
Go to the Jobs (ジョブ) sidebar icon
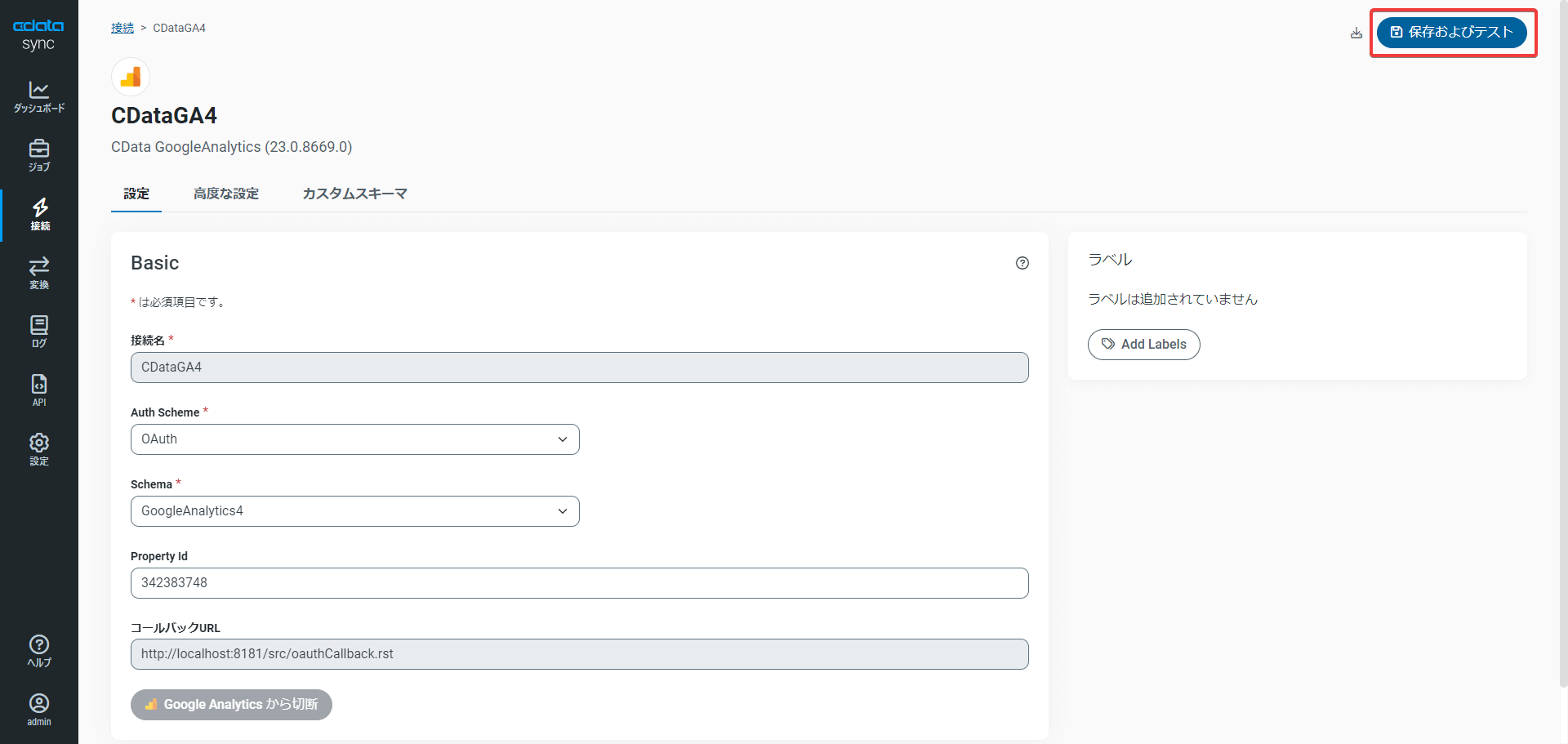click(x=39, y=155)
